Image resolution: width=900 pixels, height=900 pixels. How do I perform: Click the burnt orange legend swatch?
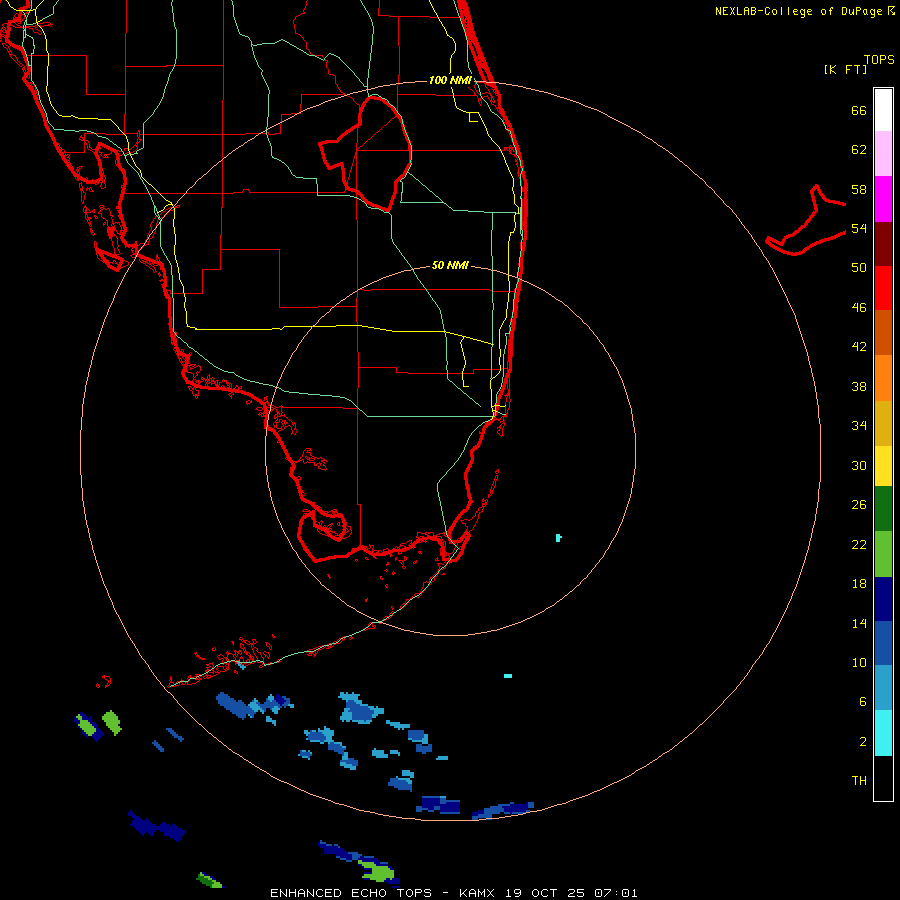(x=883, y=332)
